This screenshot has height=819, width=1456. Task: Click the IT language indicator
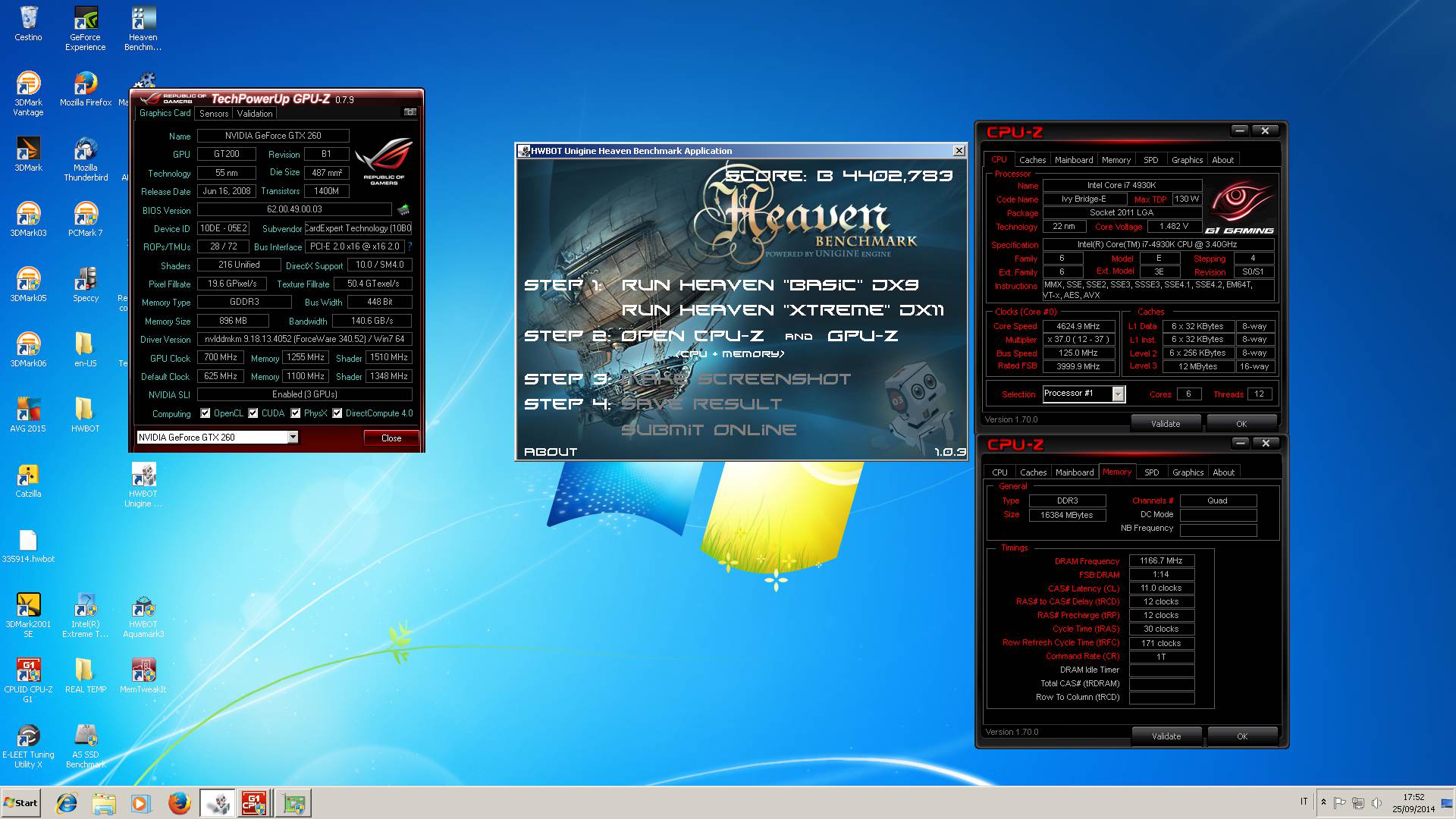[x=1304, y=802]
